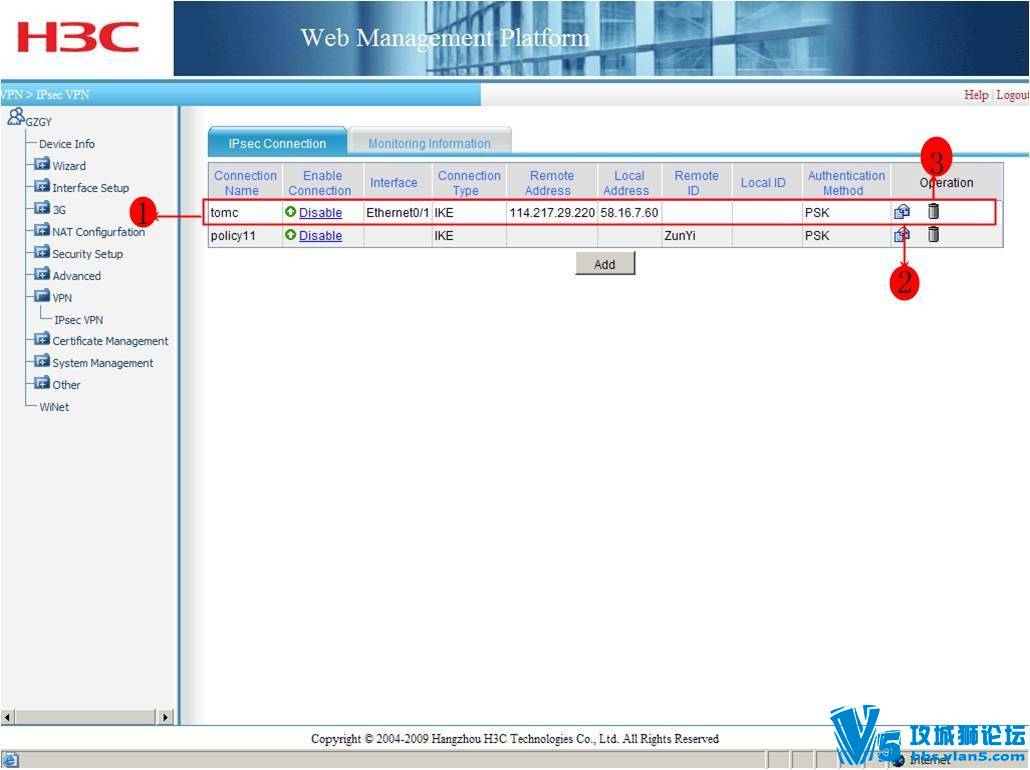Expand the Security Setup folder
1030x770 pixels.
41,252
